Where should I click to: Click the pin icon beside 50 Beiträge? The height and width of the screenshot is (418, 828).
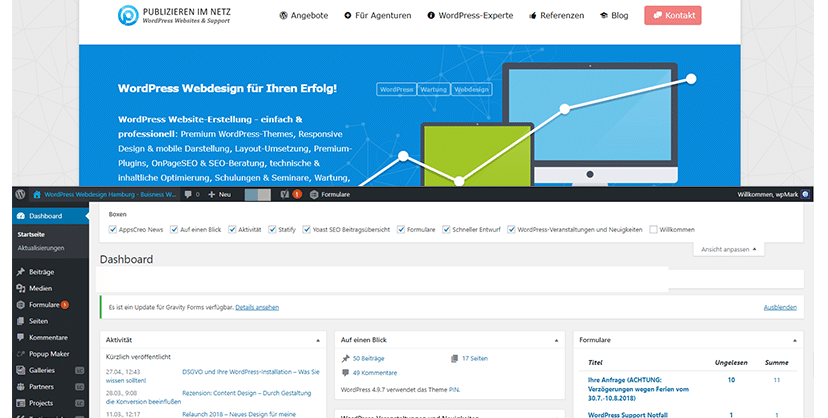pyautogui.click(x=345, y=358)
